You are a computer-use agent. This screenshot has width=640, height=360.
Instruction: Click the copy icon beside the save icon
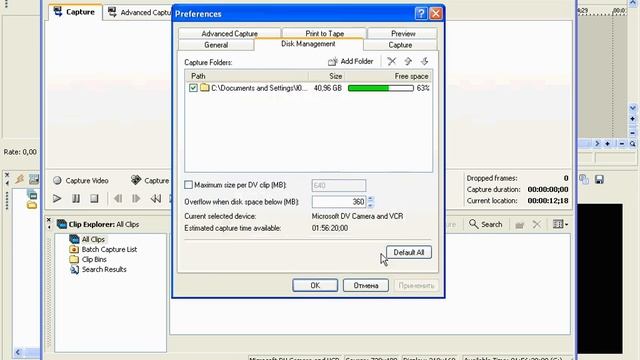[x=584, y=180]
